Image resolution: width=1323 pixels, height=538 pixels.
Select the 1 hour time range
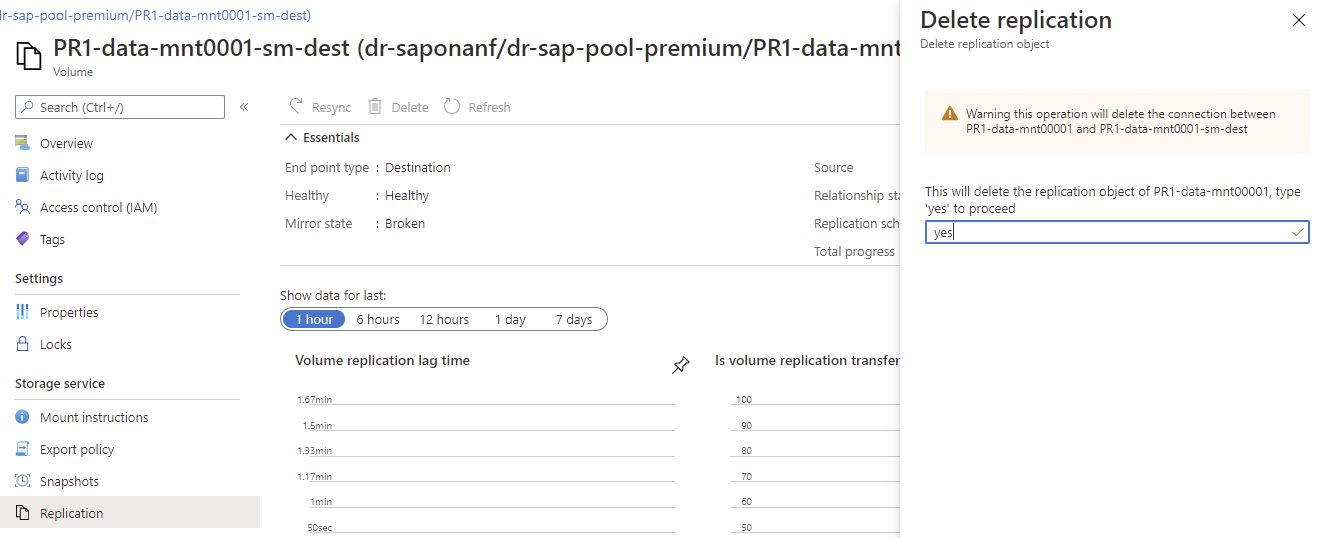tap(314, 319)
